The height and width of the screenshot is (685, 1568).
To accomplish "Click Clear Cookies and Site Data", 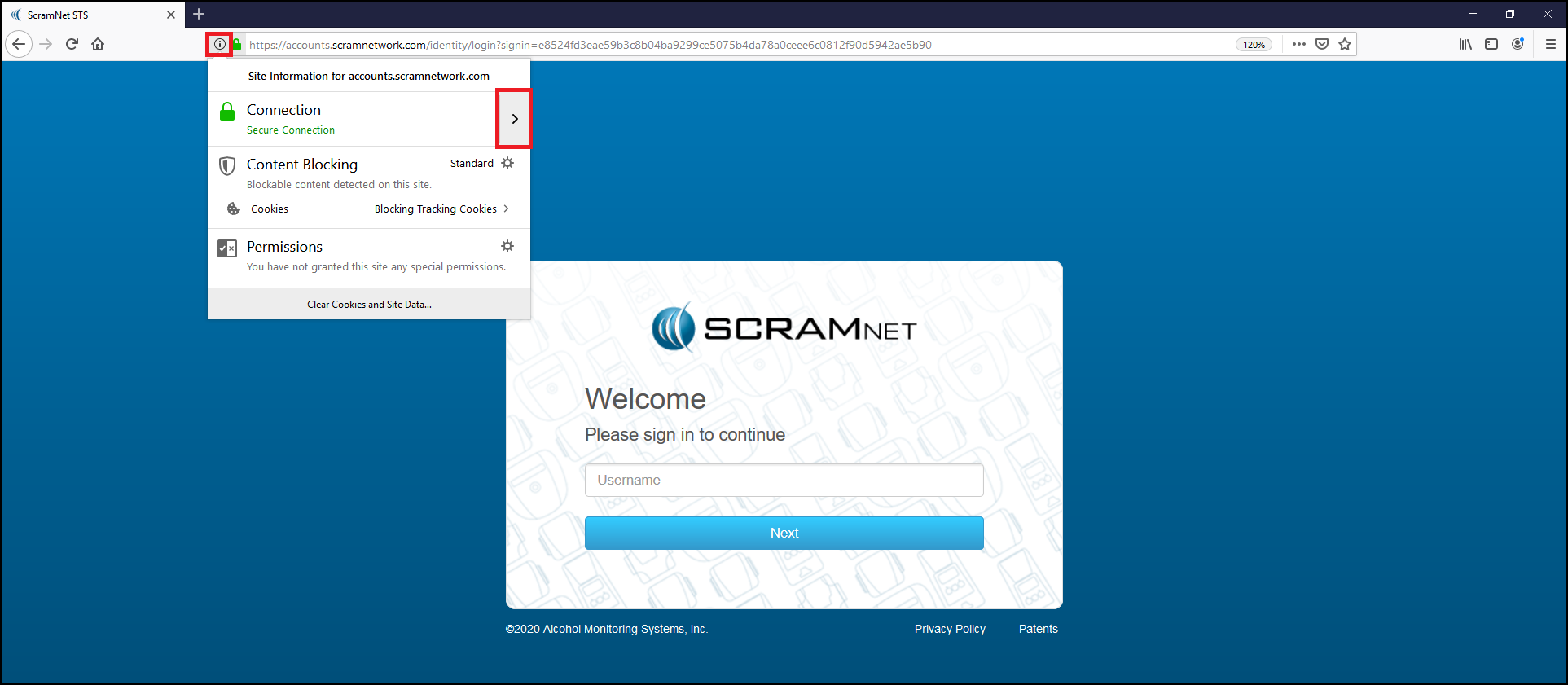I will click(x=369, y=305).
